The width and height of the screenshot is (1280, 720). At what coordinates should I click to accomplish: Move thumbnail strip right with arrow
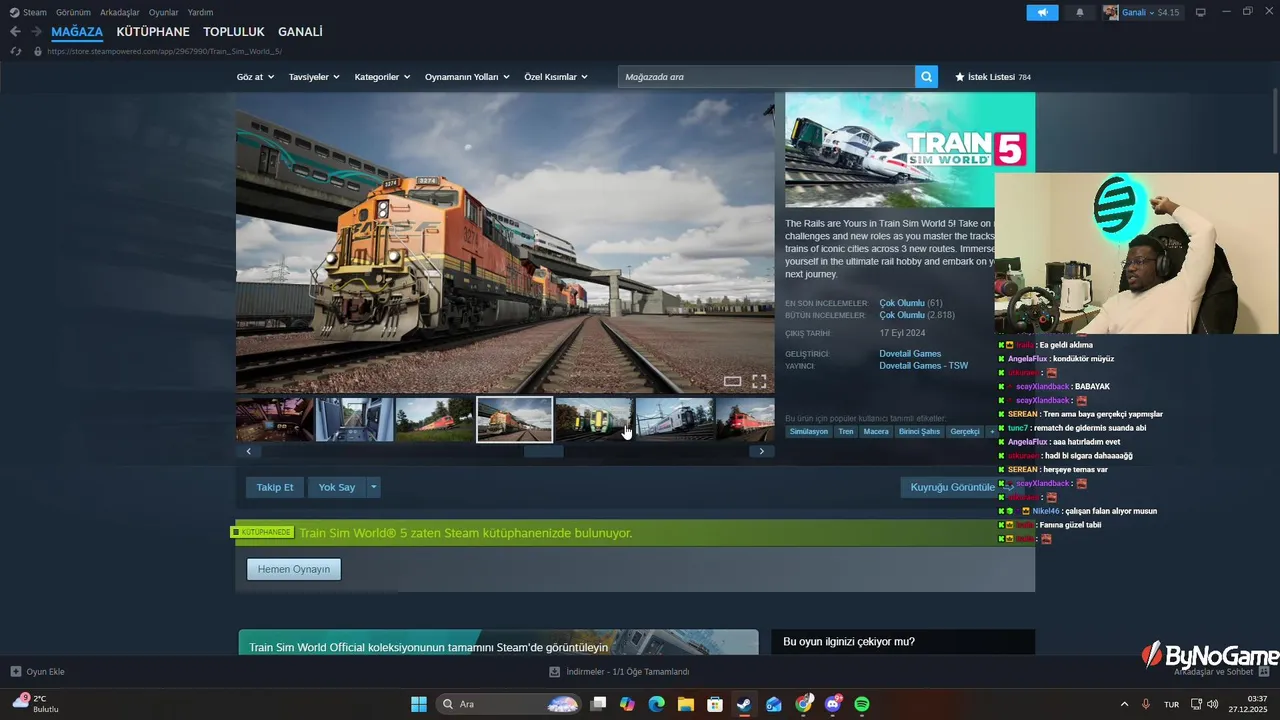[x=762, y=451]
